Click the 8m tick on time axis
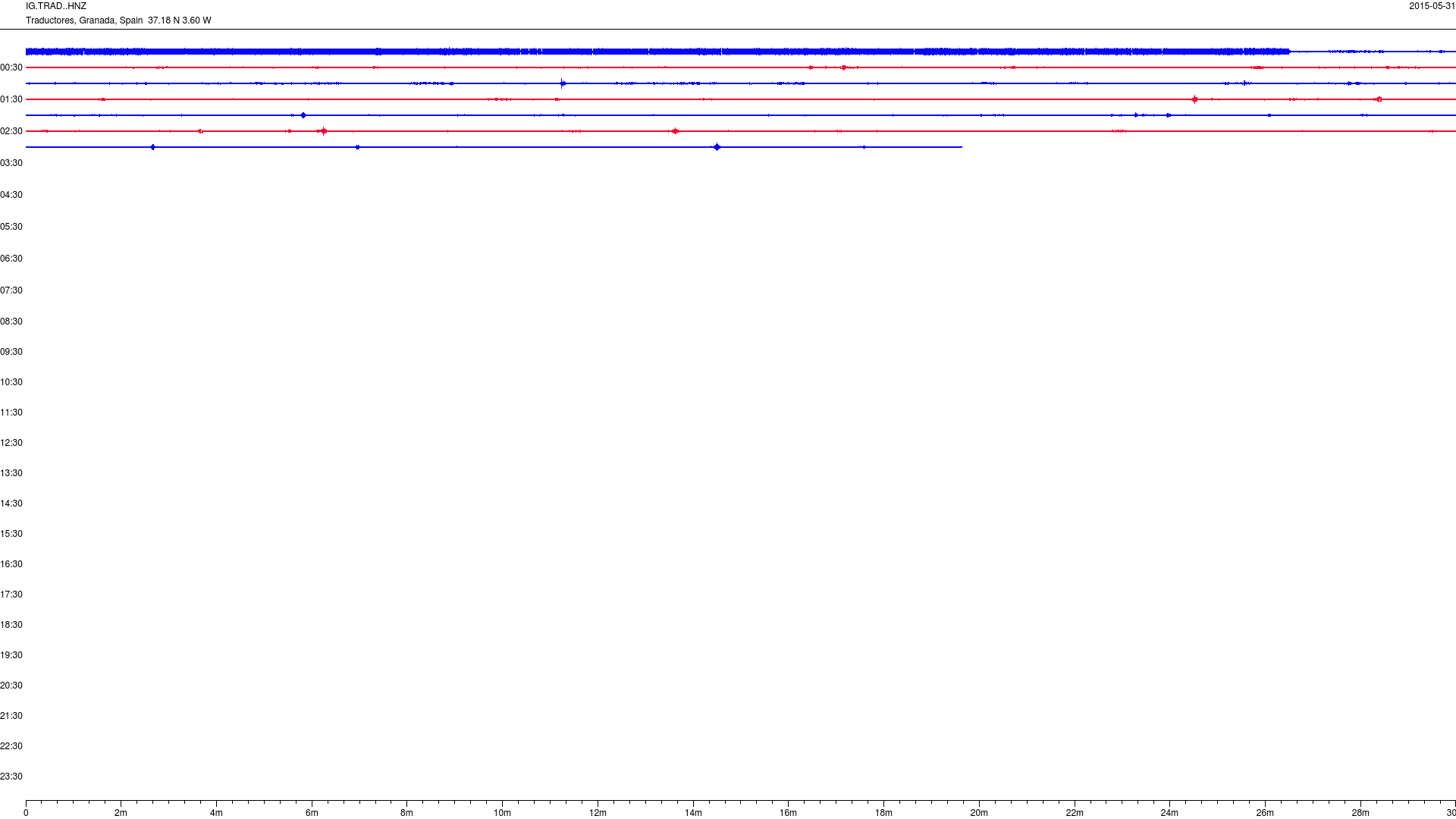This screenshot has height=819, width=1456. pos(407,813)
